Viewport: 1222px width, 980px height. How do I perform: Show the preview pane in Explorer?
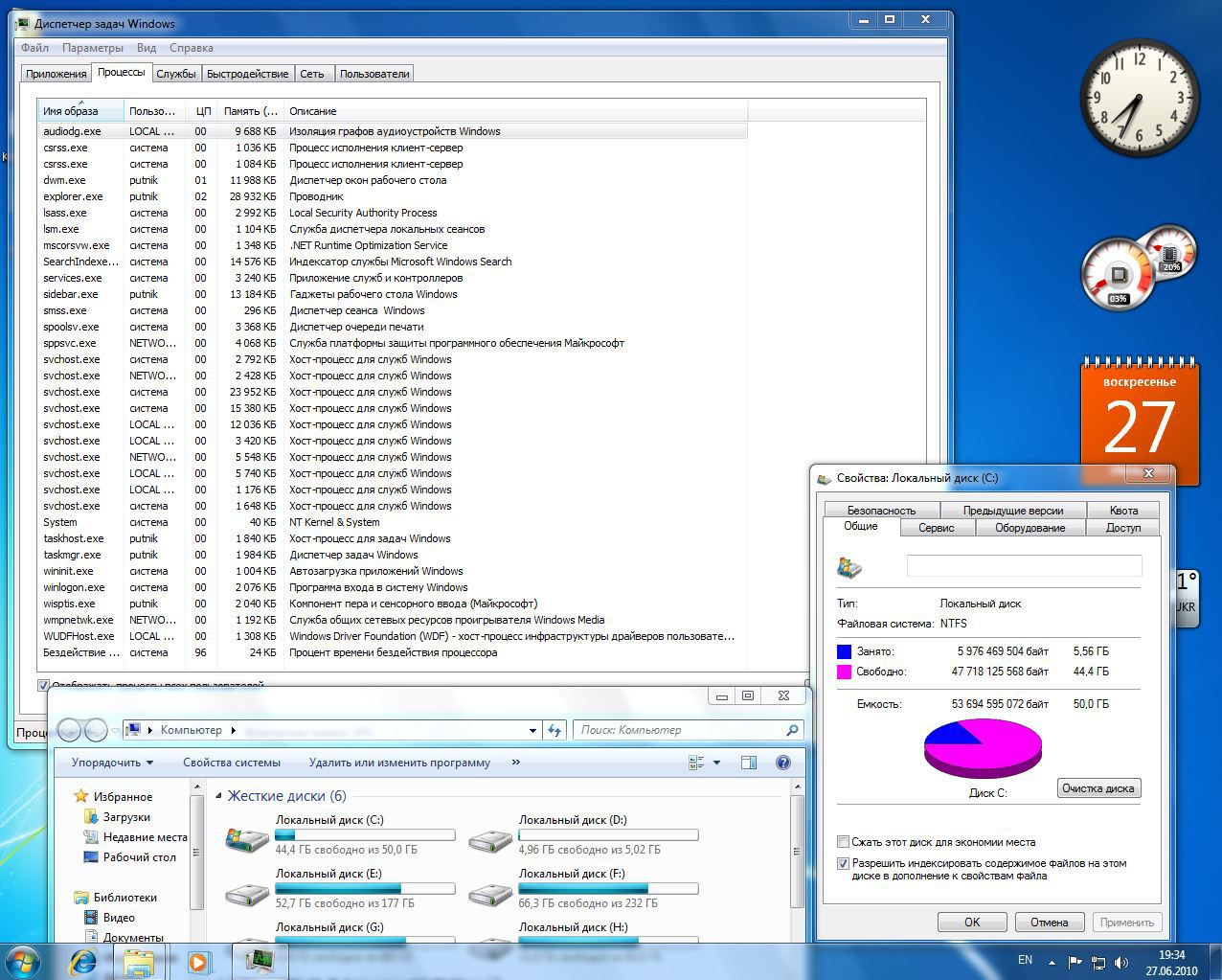[749, 763]
